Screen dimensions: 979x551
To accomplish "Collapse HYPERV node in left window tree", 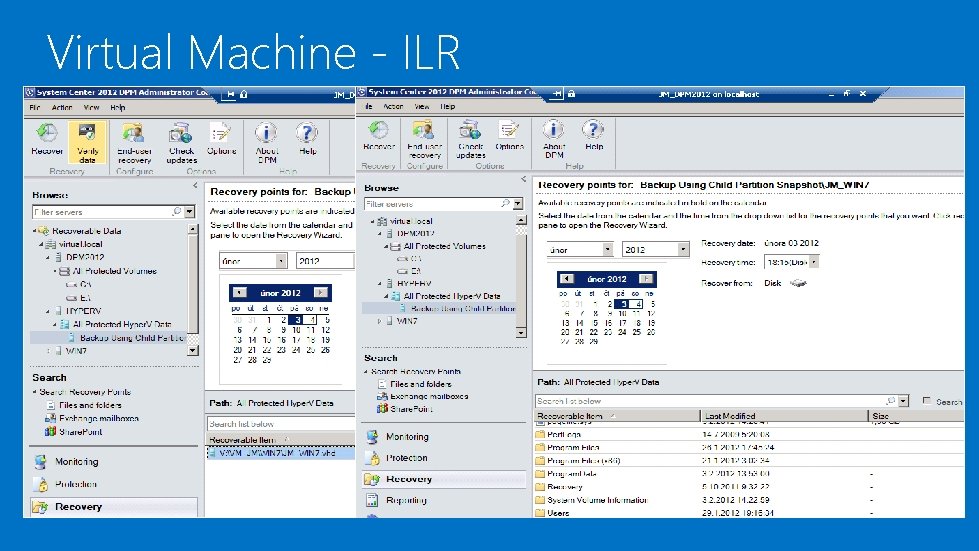I will 48,311.
